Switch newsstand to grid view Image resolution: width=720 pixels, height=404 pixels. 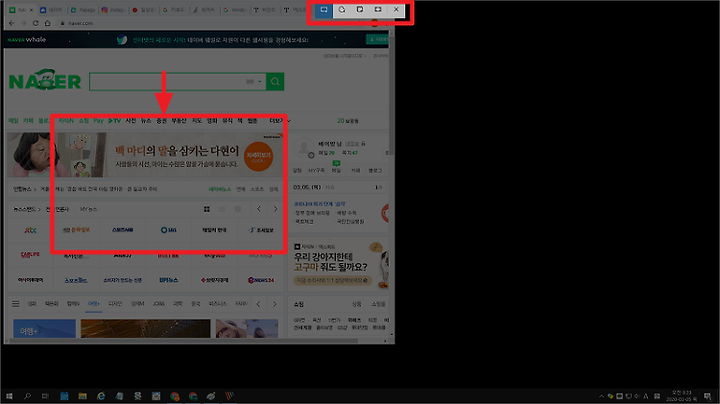[207, 209]
